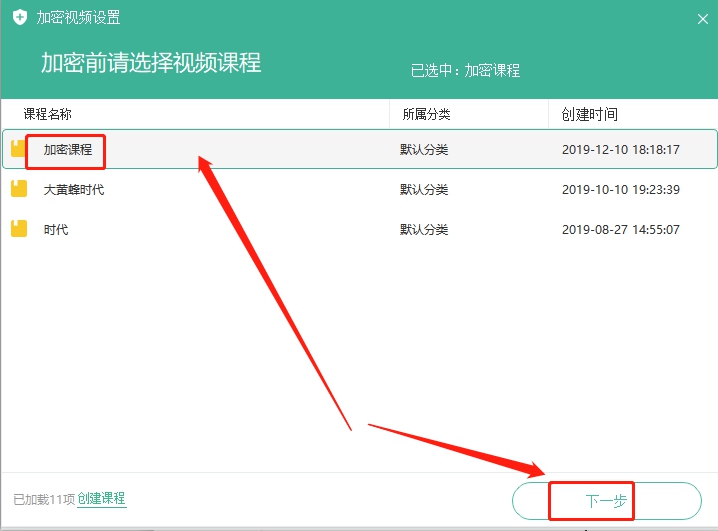Sort by the 所属分类 column header
Screen dimensions: 718x531
(x=426, y=115)
